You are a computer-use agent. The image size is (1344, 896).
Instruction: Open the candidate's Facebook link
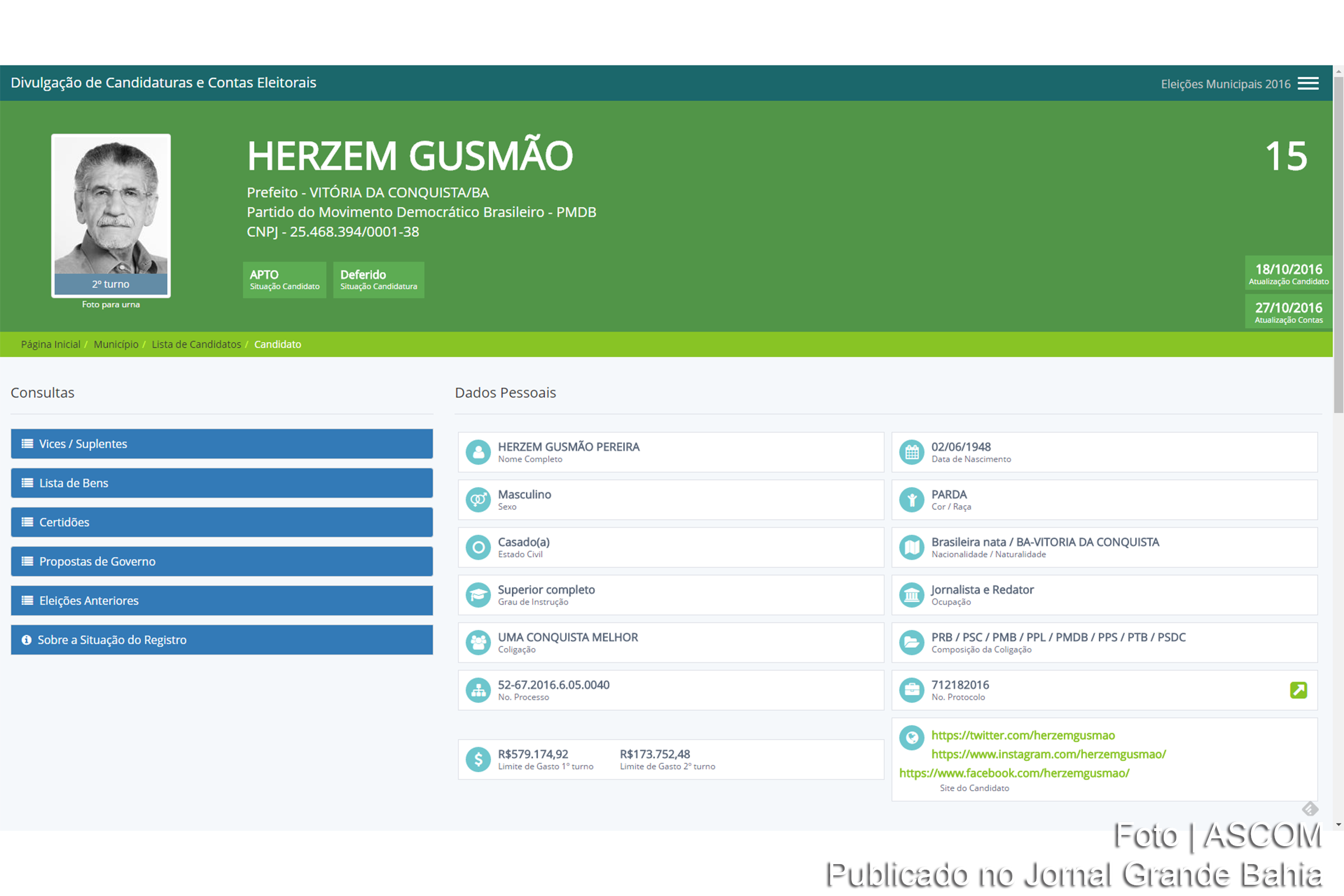1014,773
